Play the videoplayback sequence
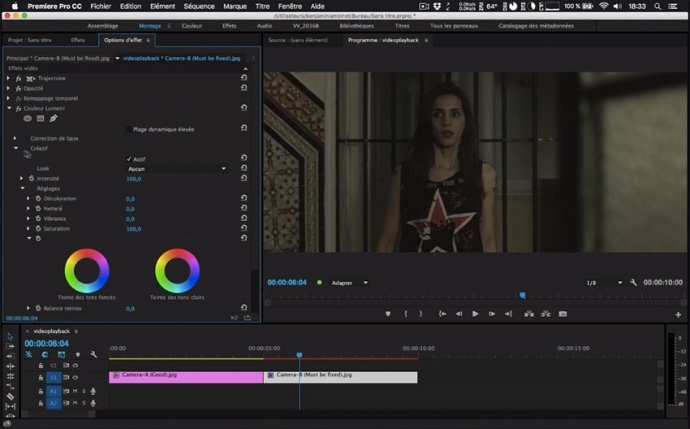 pyautogui.click(x=475, y=314)
